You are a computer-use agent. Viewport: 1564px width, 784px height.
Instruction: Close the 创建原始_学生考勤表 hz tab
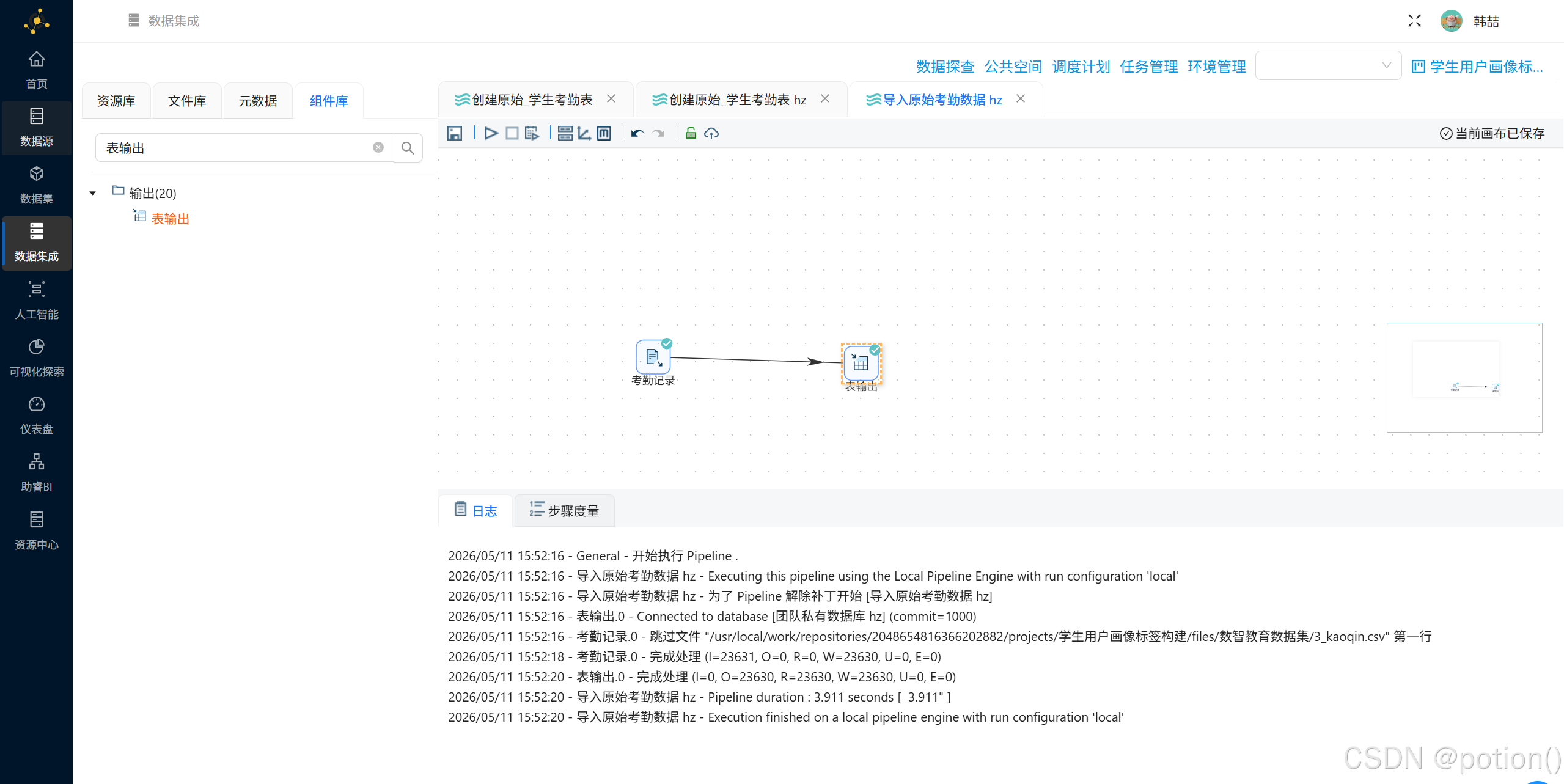pos(825,98)
